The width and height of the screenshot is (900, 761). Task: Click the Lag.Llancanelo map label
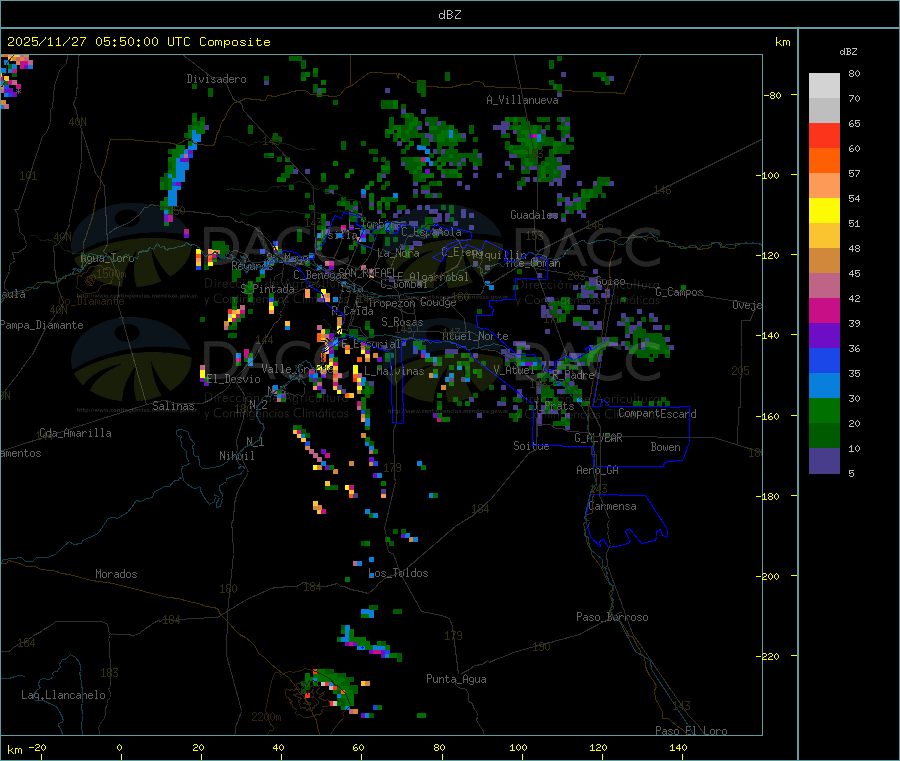pos(64,695)
